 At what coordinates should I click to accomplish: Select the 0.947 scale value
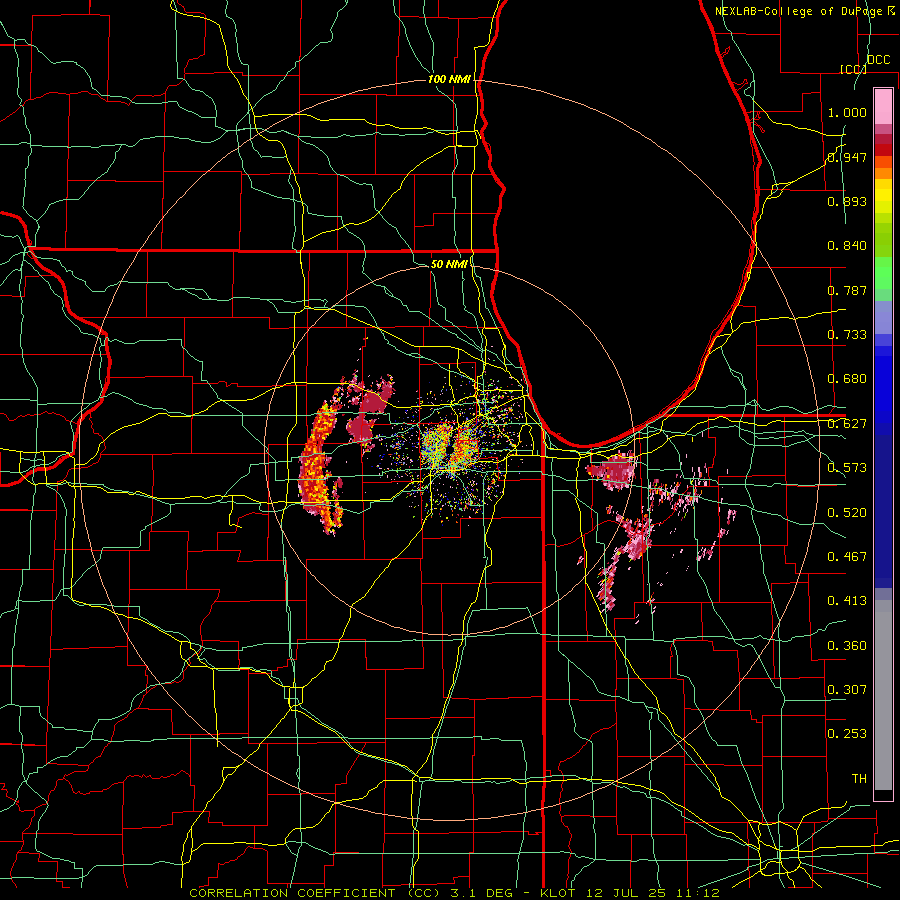point(847,157)
